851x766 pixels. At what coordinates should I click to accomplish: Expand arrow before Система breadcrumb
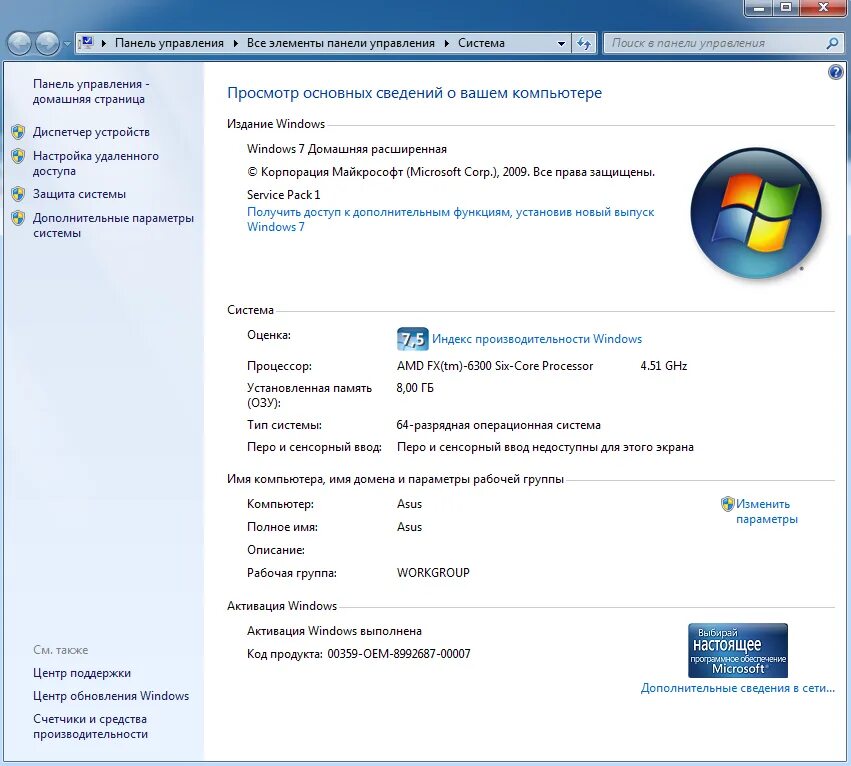(446, 43)
